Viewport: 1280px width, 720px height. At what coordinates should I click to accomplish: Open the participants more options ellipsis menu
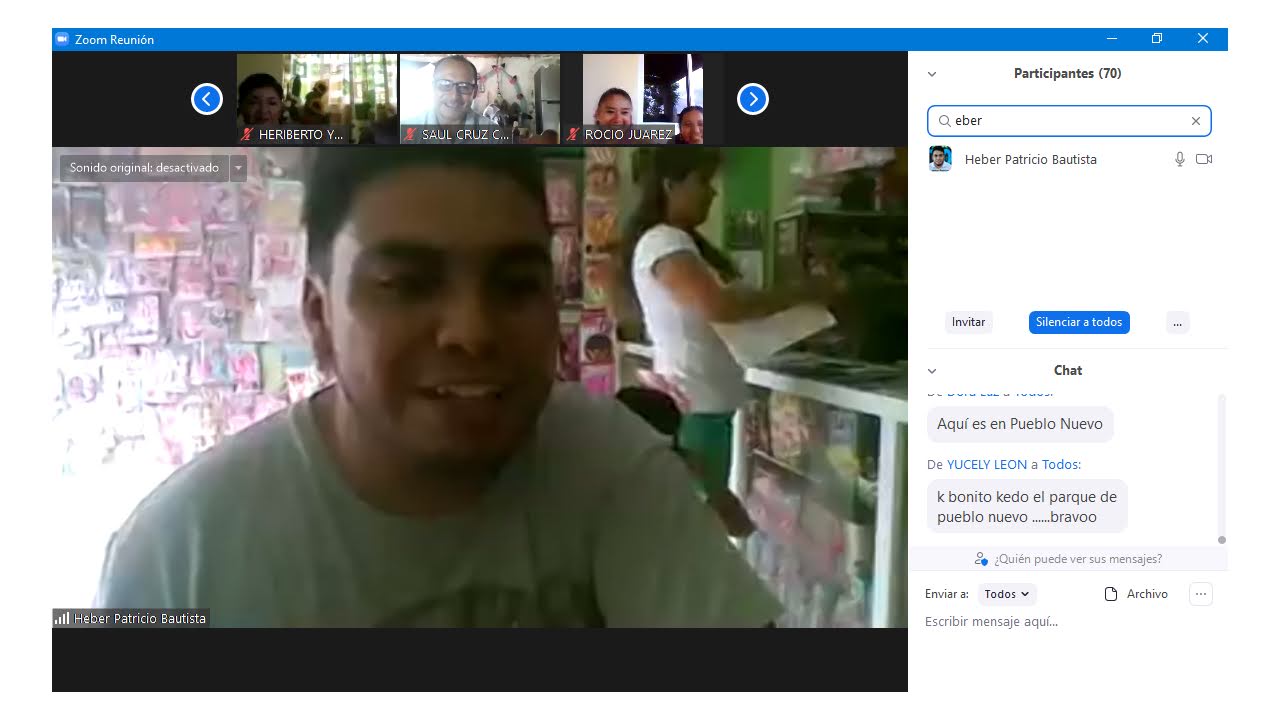point(1177,322)
